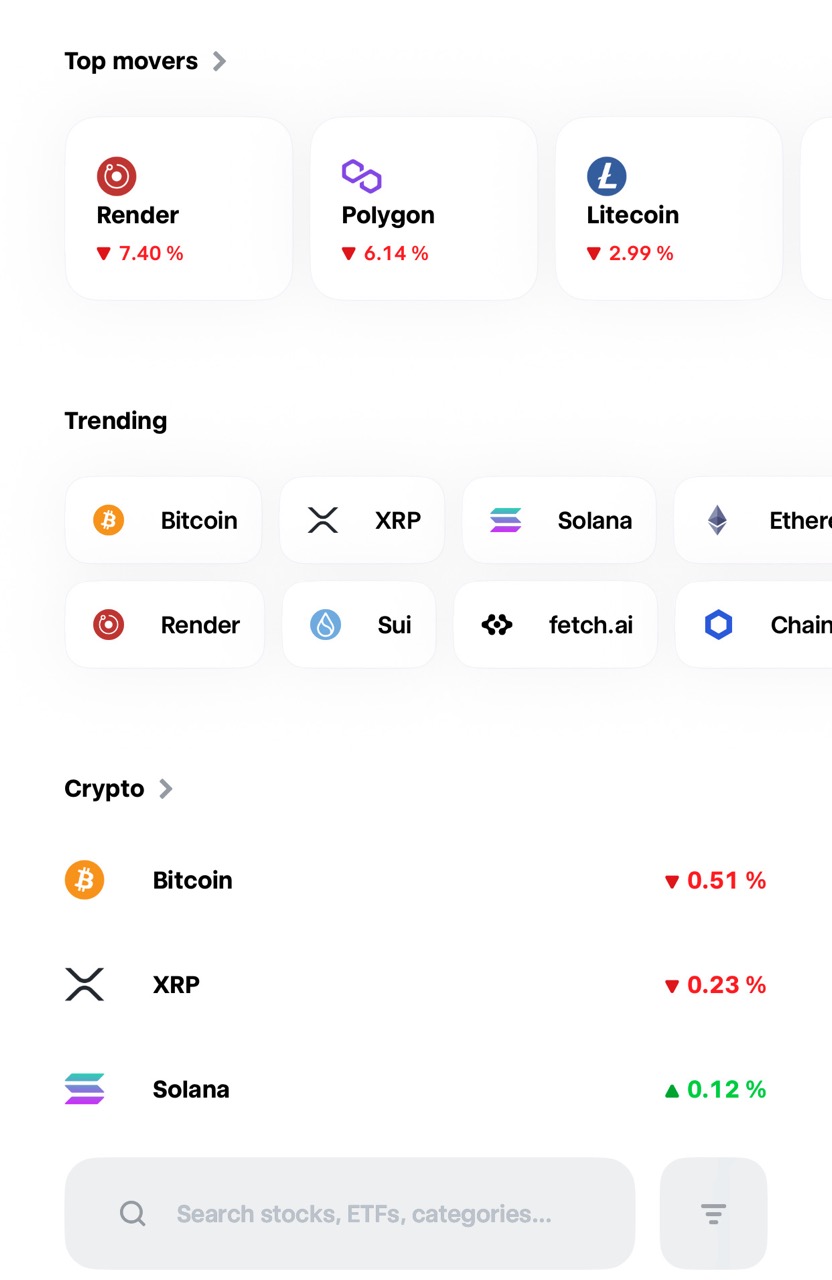Expand the Crypto section chevron
Image resolution: width=832 pixels, height=1280 pixels.
[166, 788]
